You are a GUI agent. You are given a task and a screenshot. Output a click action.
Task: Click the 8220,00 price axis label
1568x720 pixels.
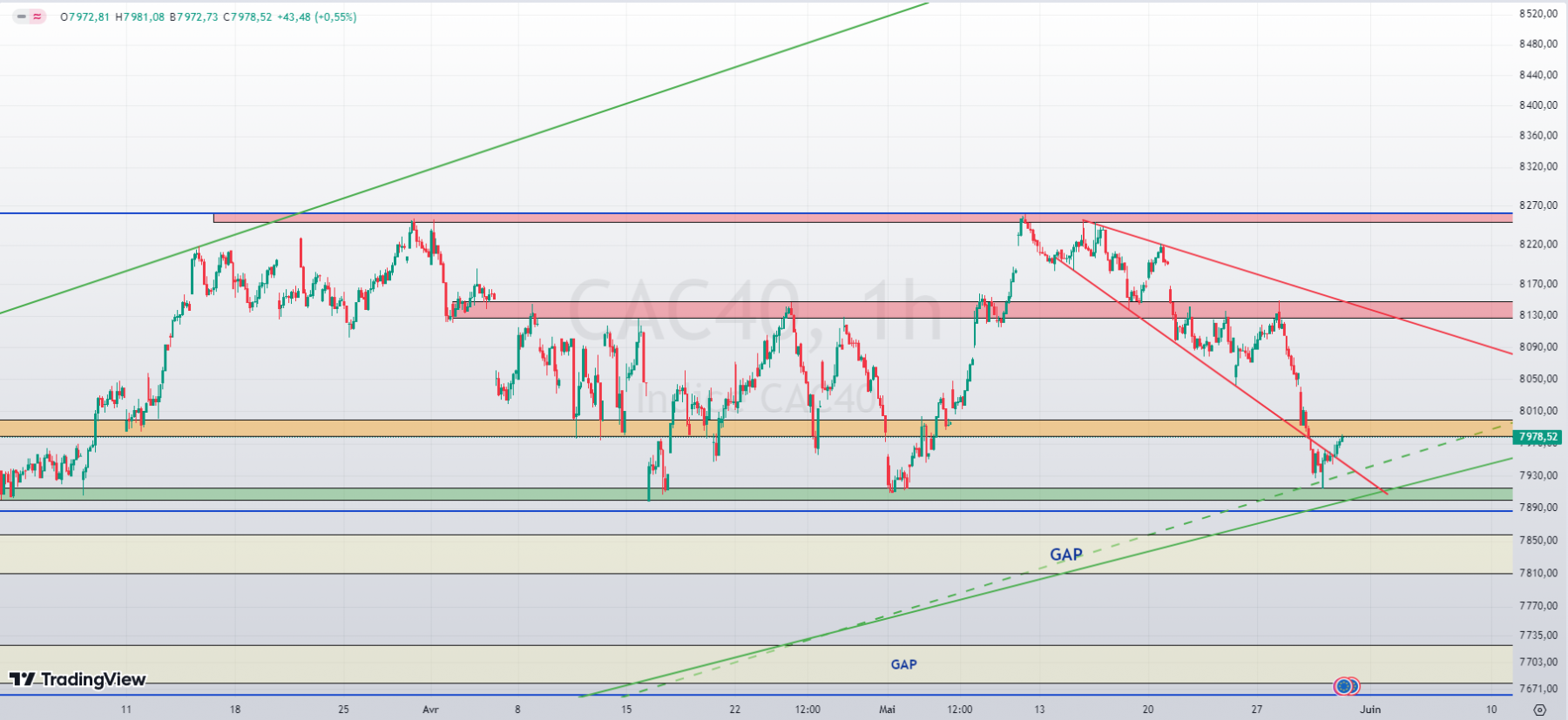(x=1538, y=245)
